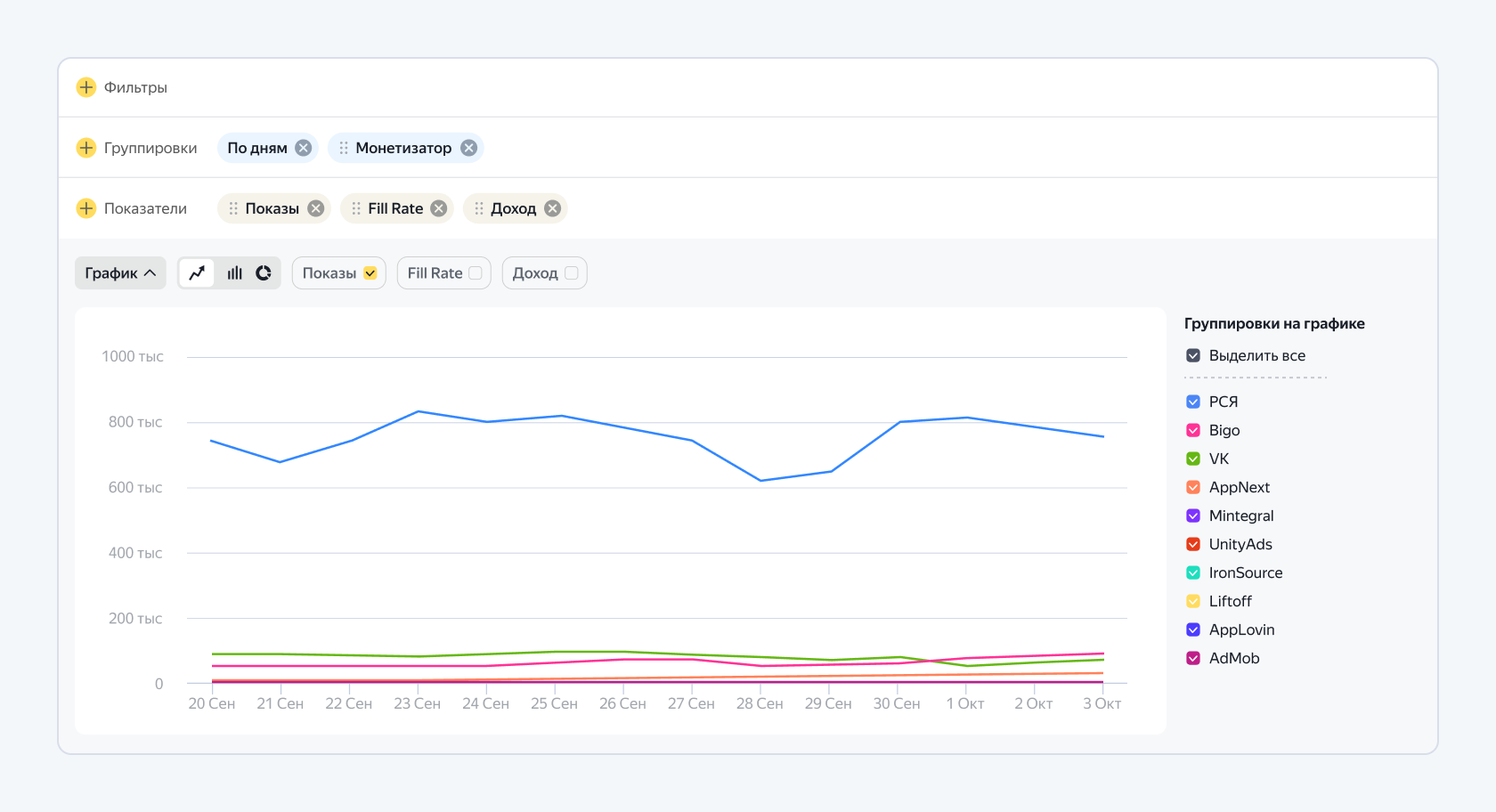Image resolution: width=1496 pixels, height=812 pixels.
Task: Toggle the AdMob series checkbox
Action: (1193, 658)
